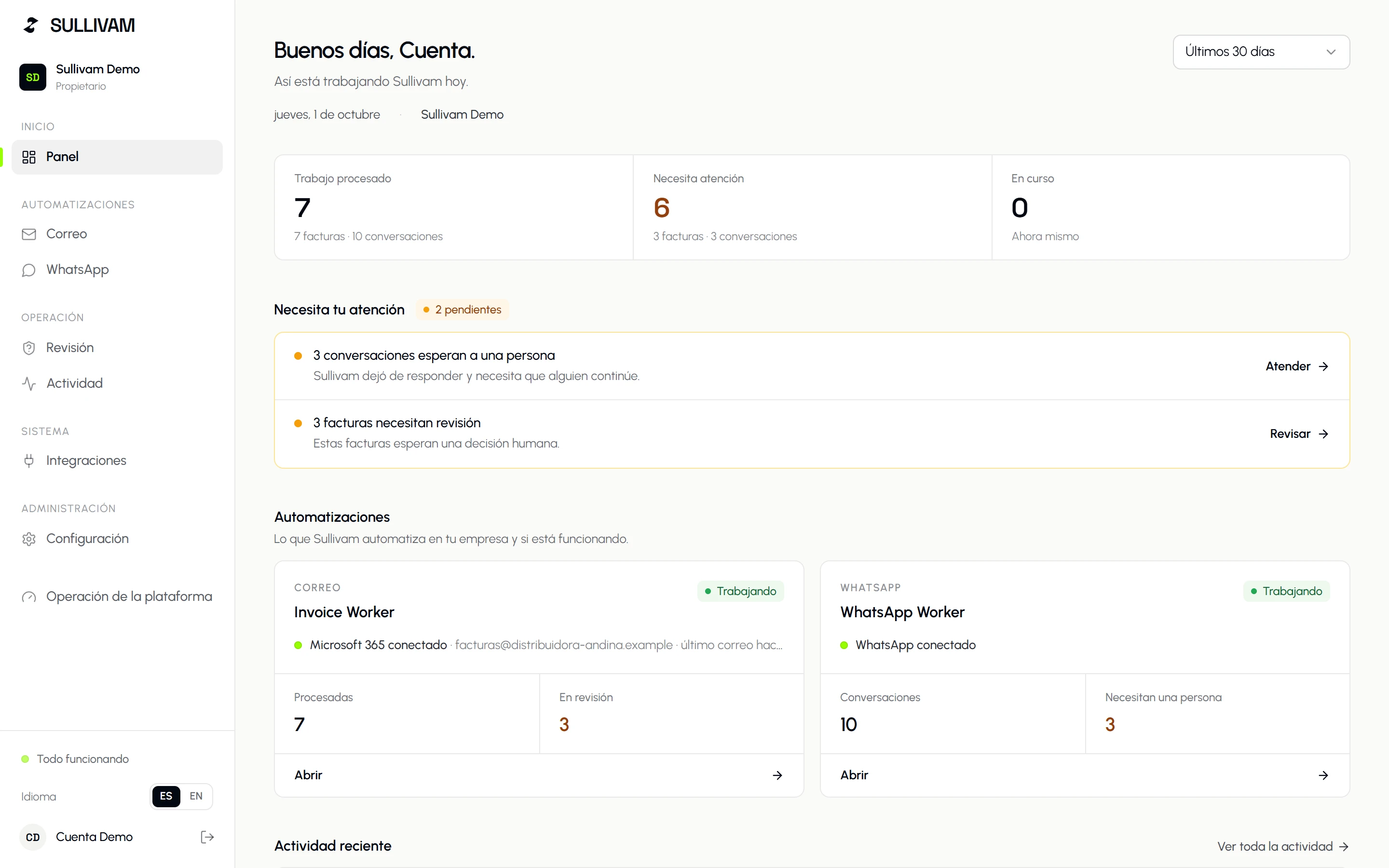
Task: Open the Actividad page
Action: [117, 383]
